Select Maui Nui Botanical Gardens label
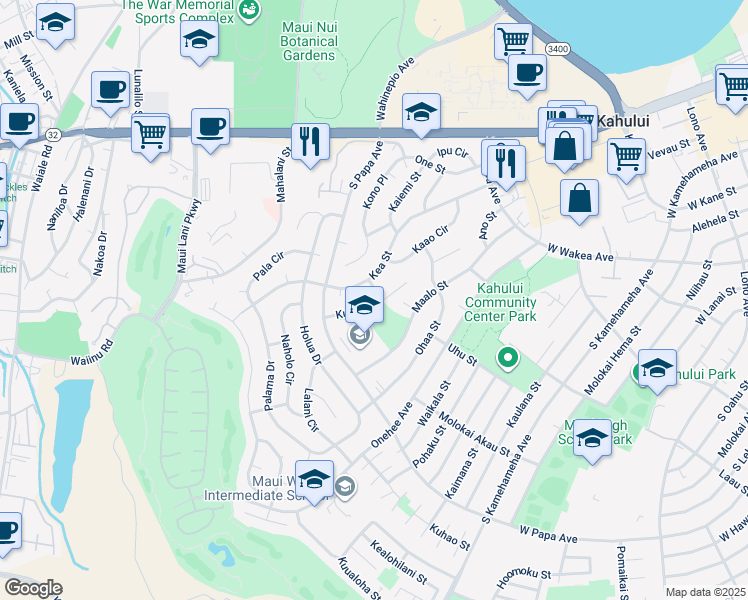 (x=309, y=41)
